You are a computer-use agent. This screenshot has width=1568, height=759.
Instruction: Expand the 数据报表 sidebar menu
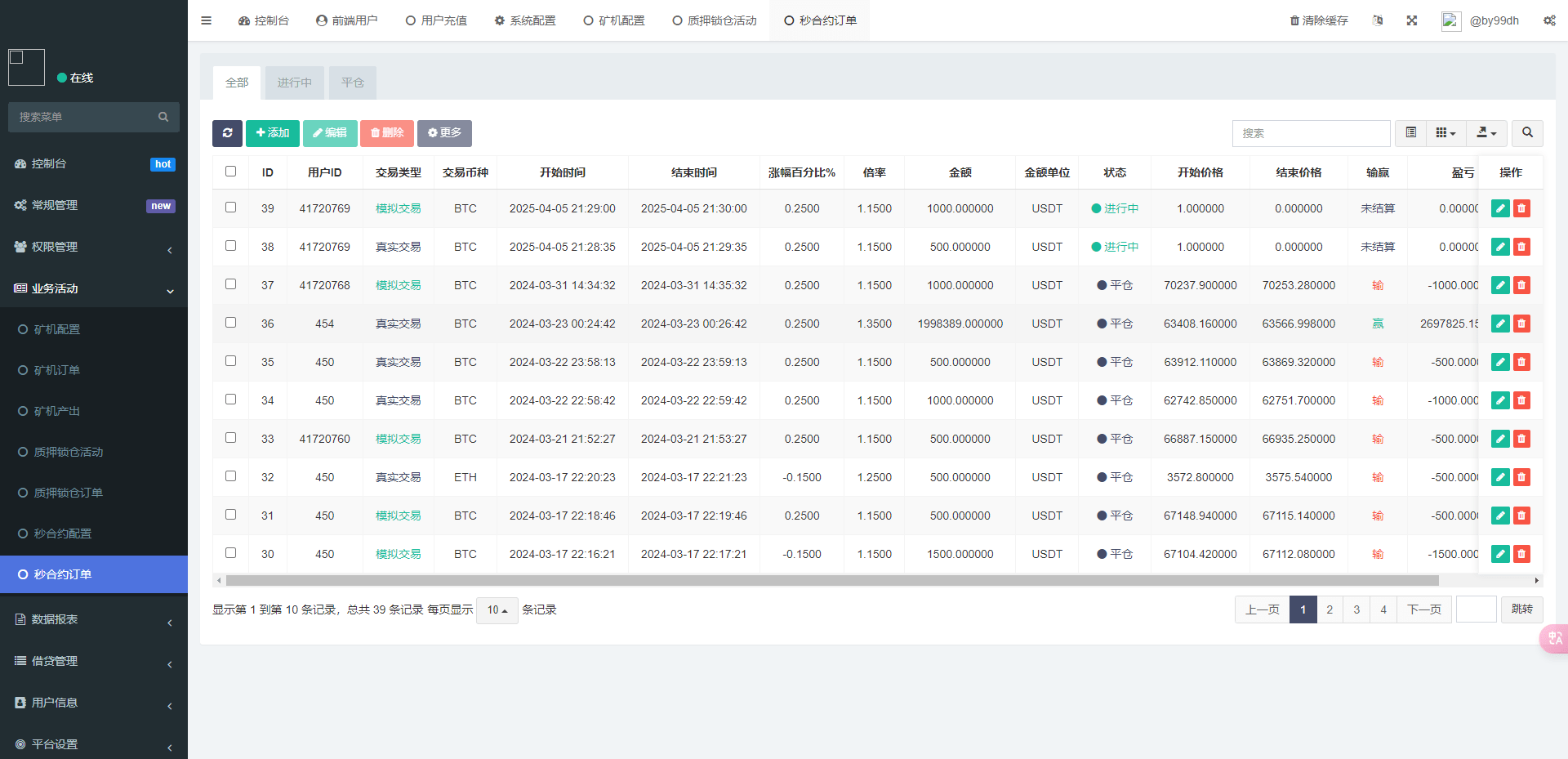point(94,619)
